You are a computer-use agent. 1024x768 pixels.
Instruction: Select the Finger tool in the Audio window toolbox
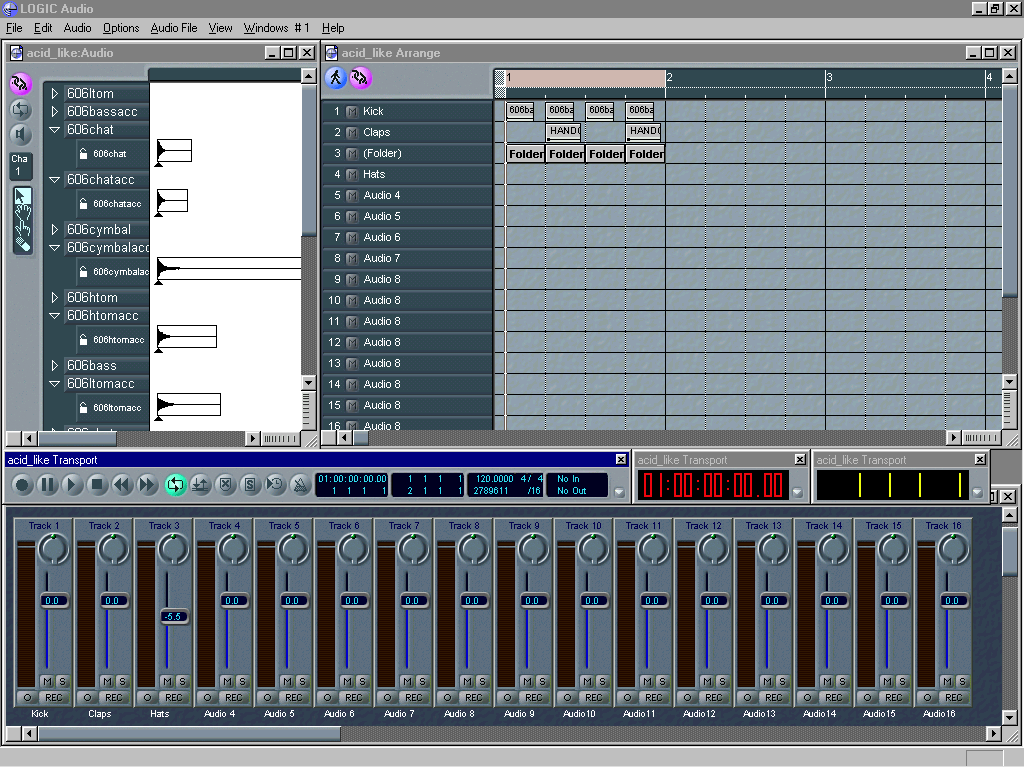tap(22, 229)
